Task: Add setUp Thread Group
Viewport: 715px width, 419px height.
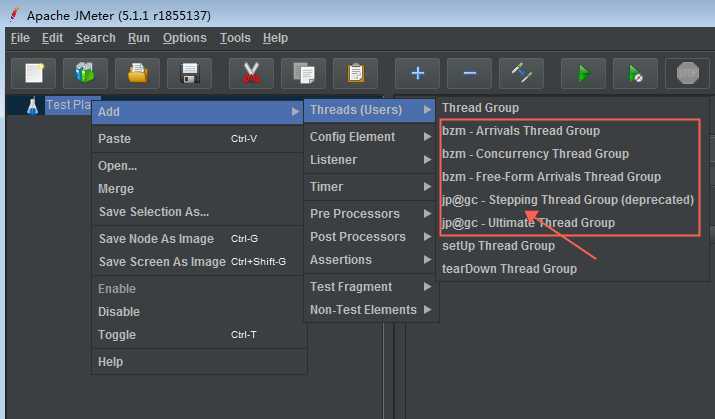Action: 571,246
